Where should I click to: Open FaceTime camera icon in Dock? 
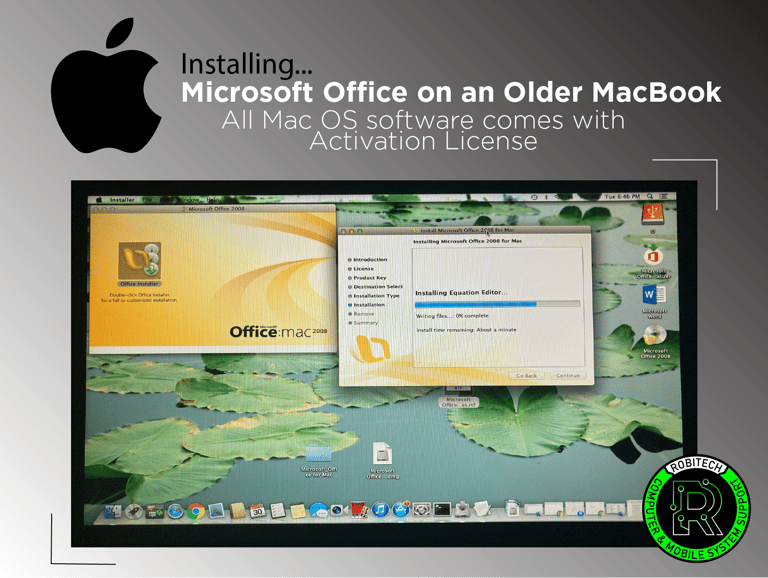click(x=337, y=510)
